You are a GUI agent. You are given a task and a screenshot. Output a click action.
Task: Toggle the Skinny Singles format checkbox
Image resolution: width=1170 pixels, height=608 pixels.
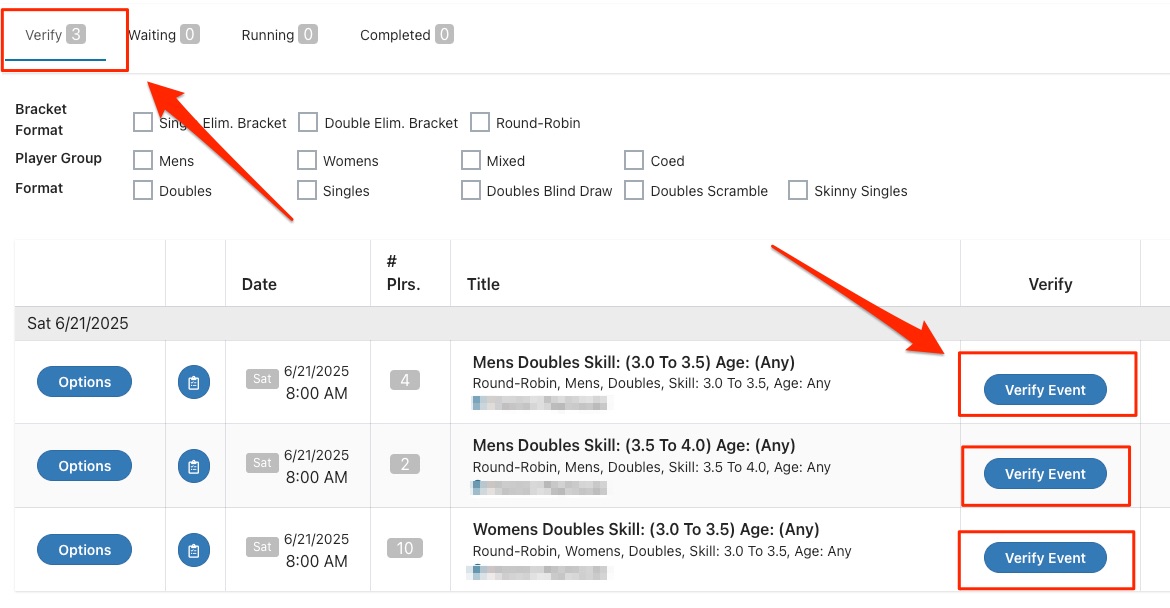[x=798, y=190]
